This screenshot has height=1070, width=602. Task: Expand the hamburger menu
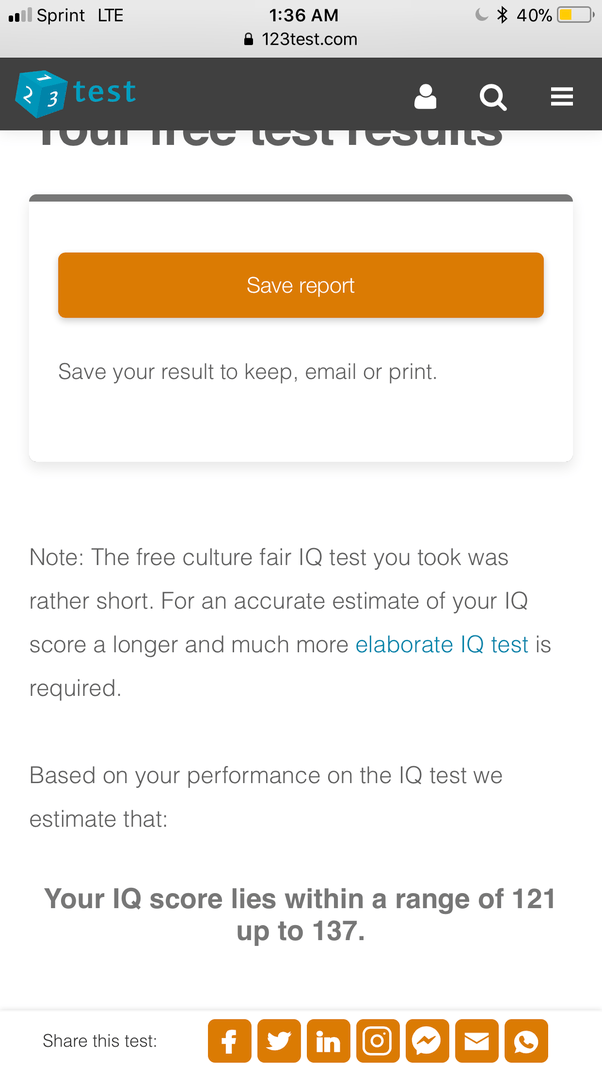(562, 97)
